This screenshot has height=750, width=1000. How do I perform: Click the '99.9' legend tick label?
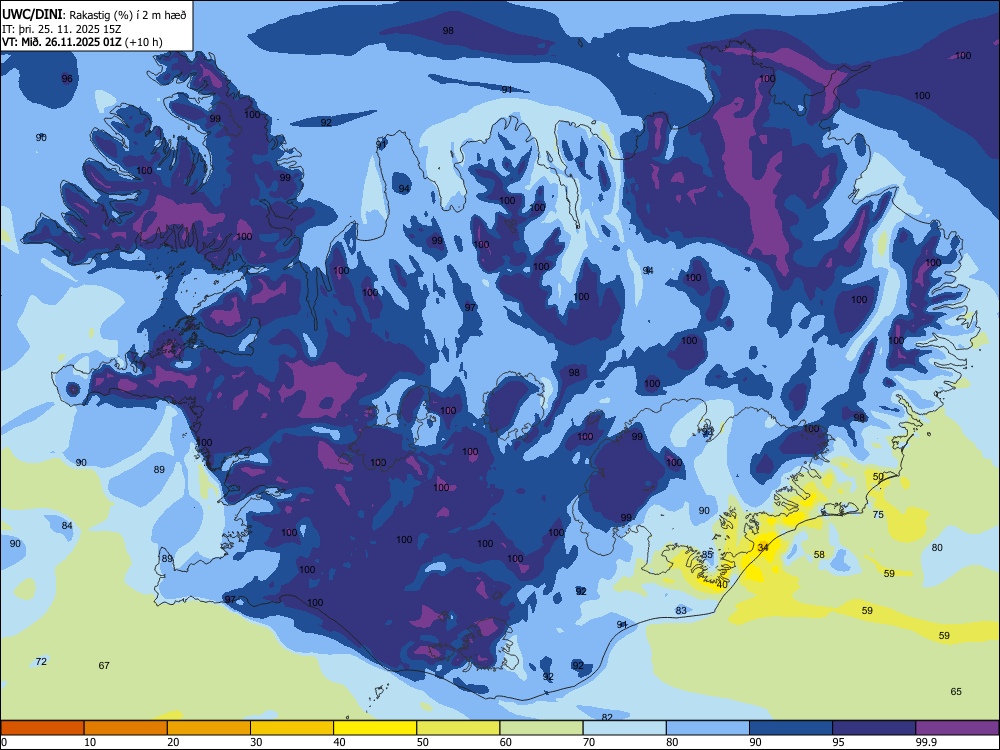pyautogui.click(x=925, y=742)
